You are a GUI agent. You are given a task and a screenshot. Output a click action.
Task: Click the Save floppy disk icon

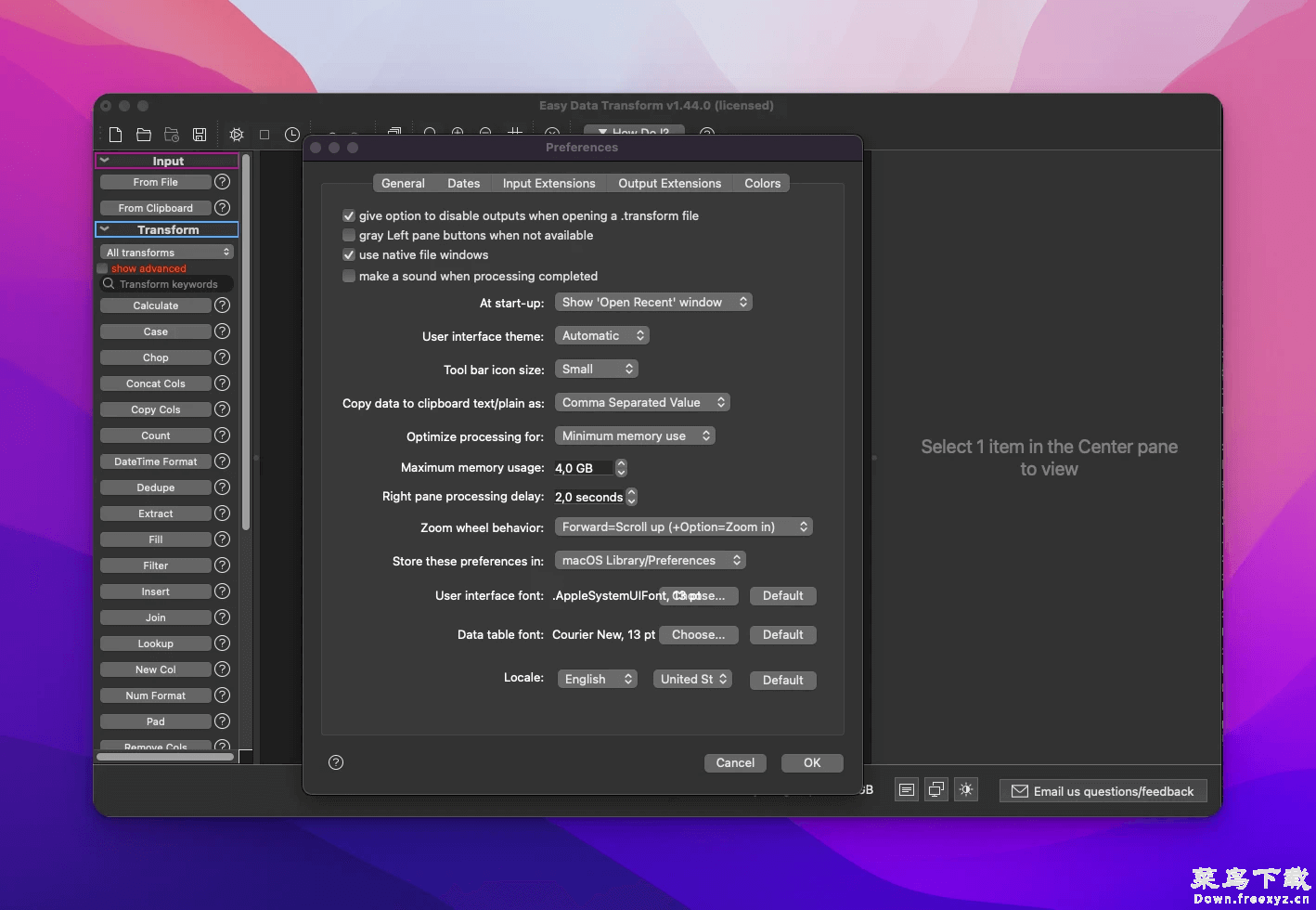200,135
